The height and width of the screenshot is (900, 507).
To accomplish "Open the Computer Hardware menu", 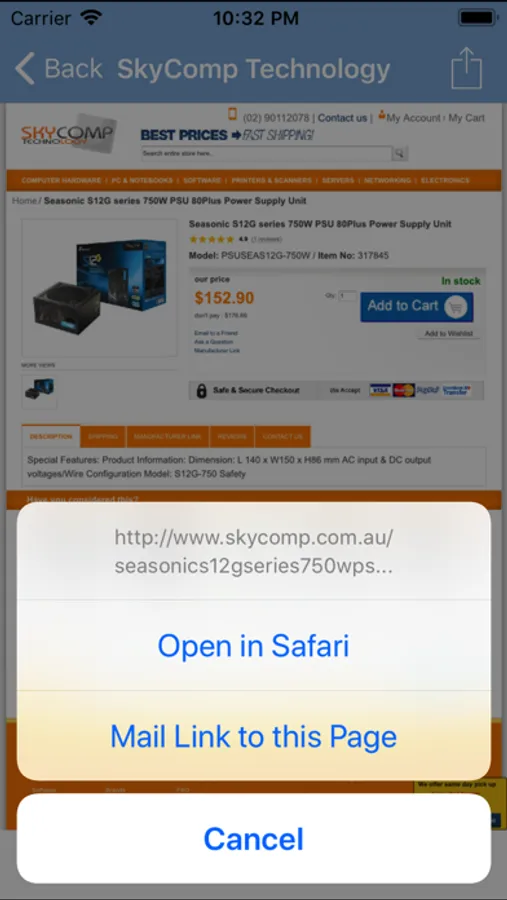I will [x=61, y=180].
